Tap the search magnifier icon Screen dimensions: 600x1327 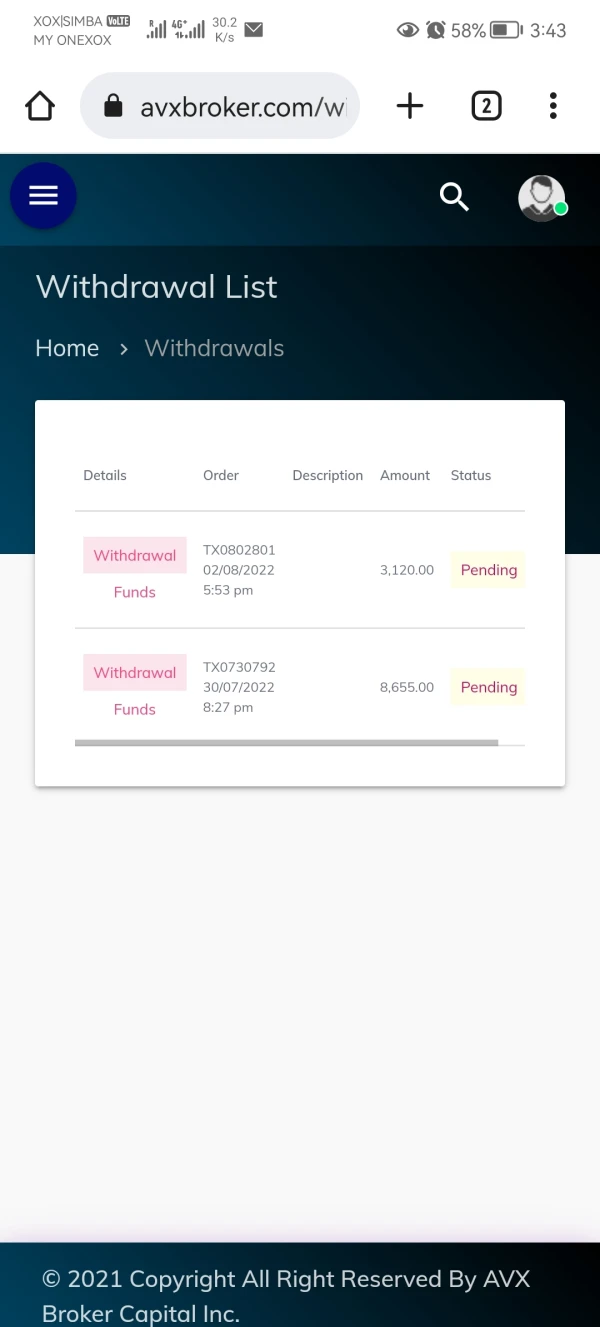tap(455, 197)
